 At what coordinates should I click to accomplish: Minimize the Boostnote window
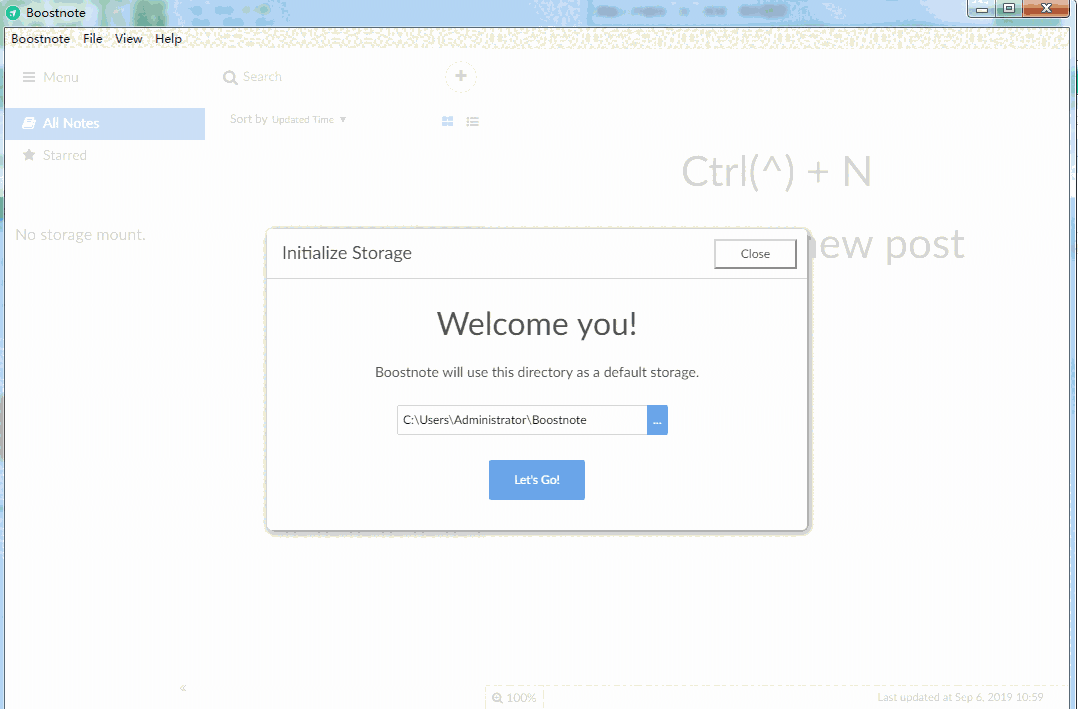pos(982,8)
